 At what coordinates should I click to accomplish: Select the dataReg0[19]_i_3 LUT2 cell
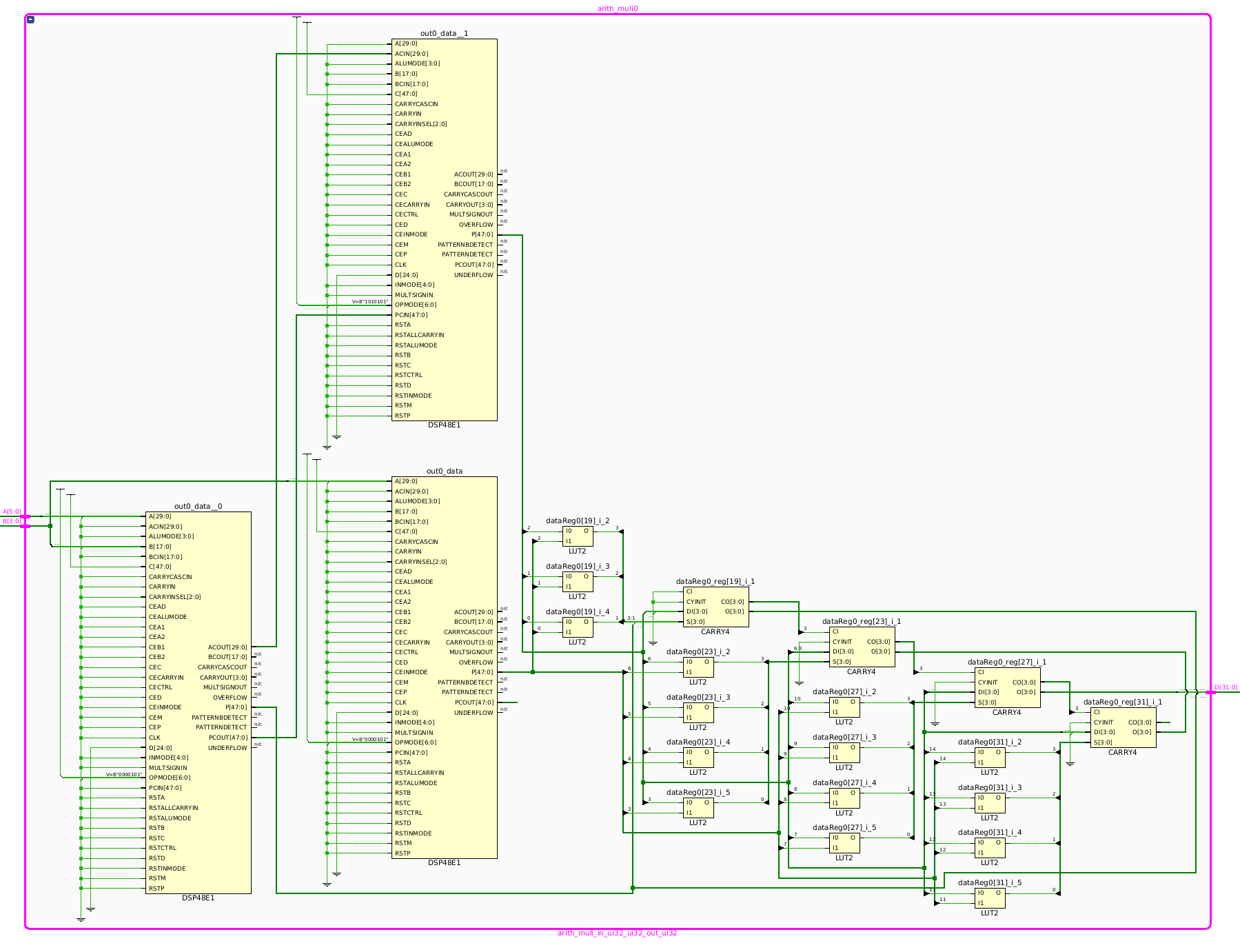[578, 582]
